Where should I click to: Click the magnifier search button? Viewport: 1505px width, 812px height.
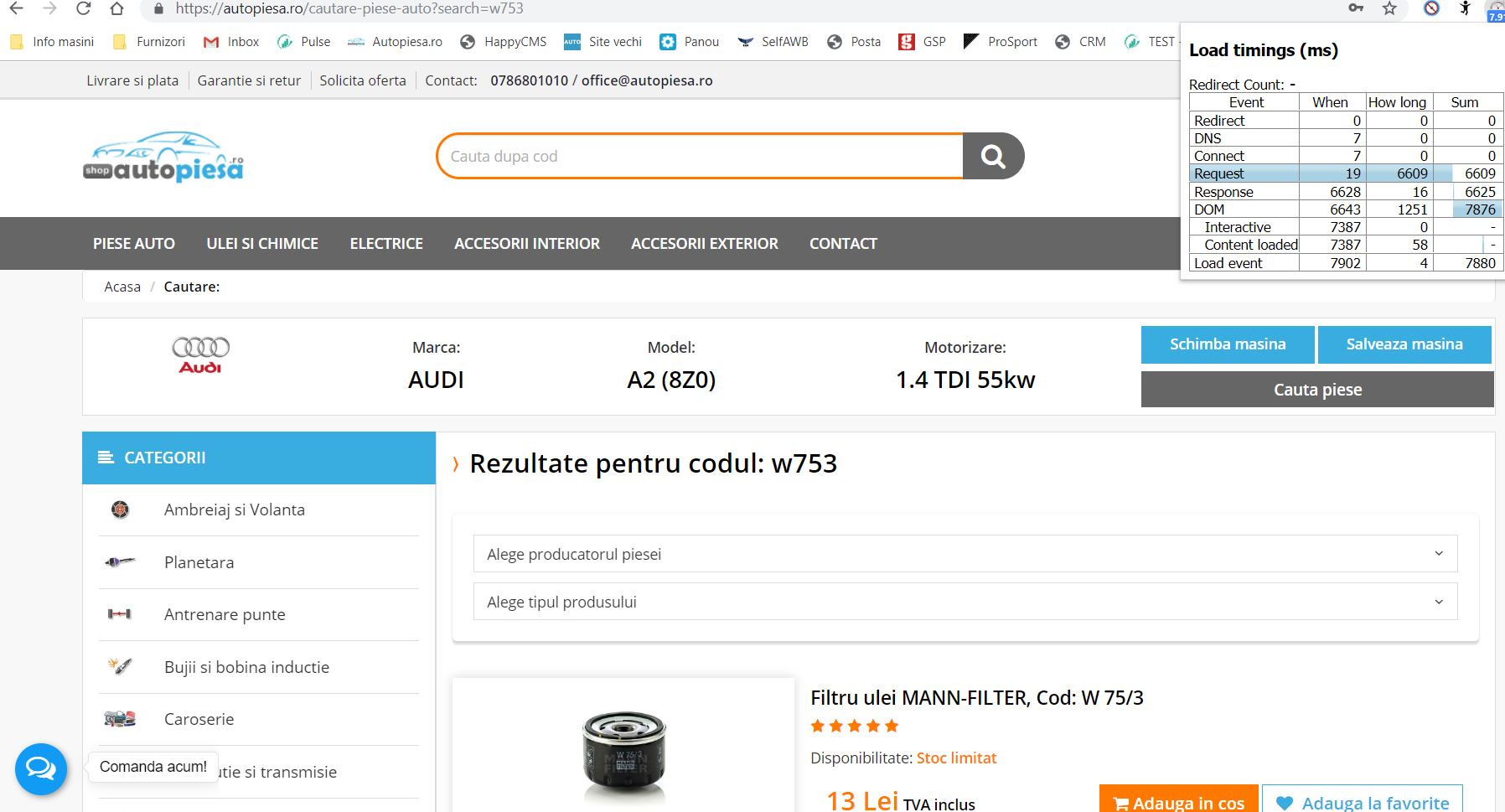pos(993,156)
